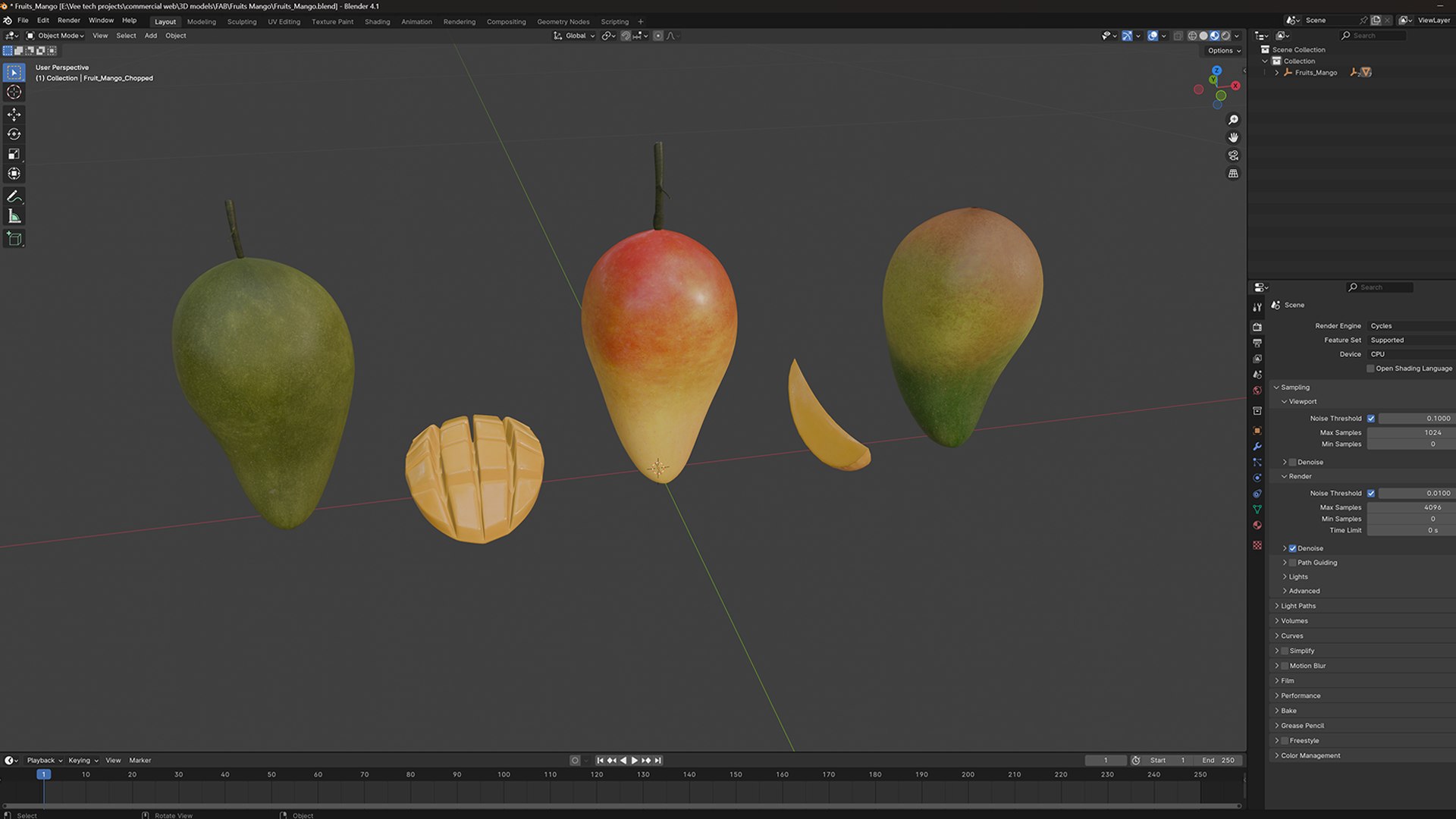Open the Render Engine dropdown
The image size is (1456, 819).
tap(1411, 326)
